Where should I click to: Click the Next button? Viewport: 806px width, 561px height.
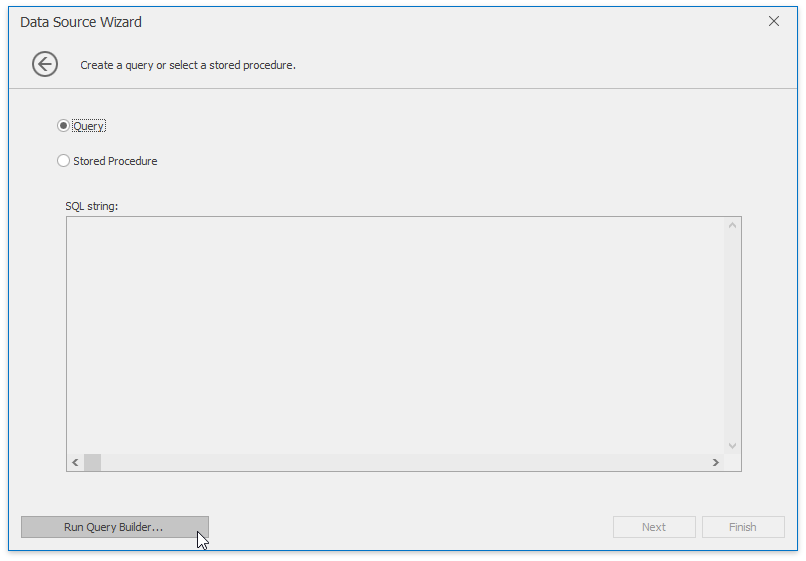coord(654,527)
